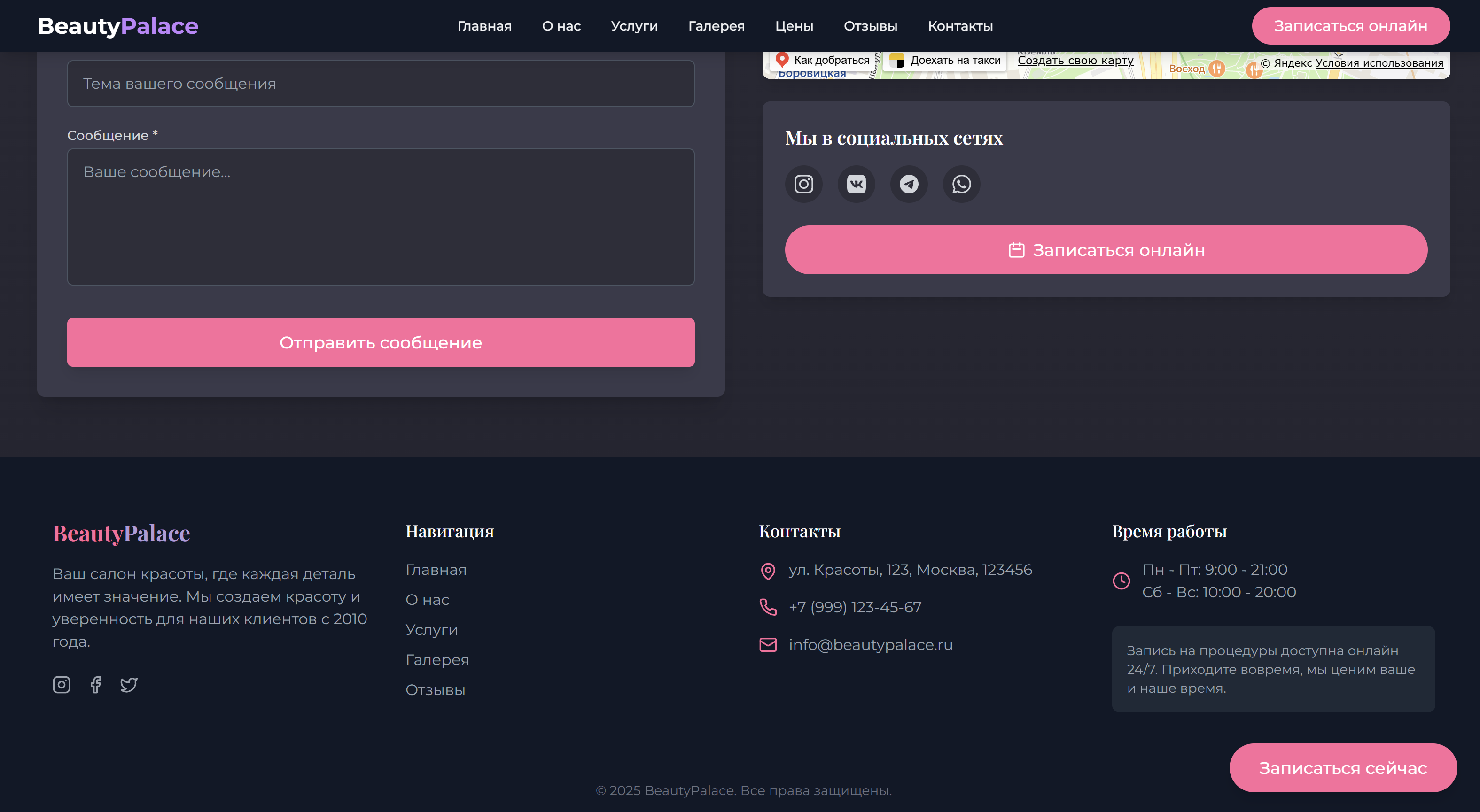Click the 'Как добраться' map pin button

pyautogui.click(x=823, y=60)
